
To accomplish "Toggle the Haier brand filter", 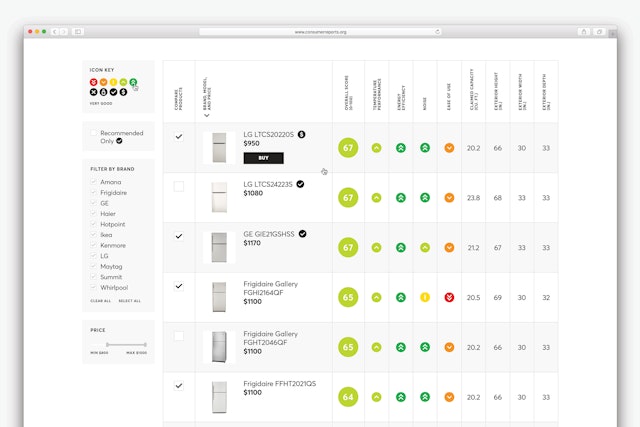I will [x=93, y=214].
